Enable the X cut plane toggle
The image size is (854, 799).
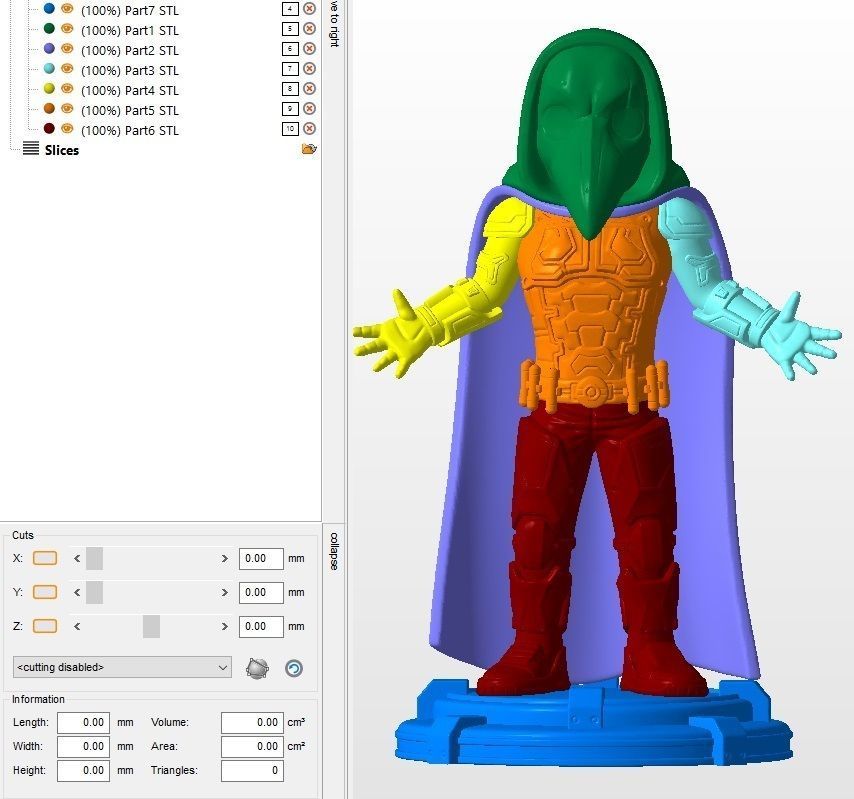click(x=45, y=558)
